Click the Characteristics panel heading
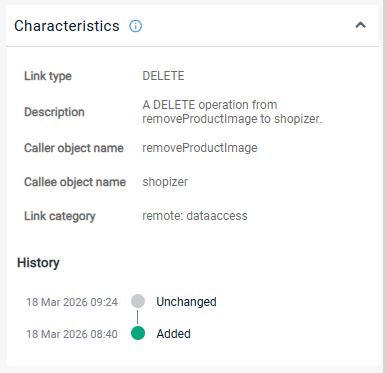Viewport: 386px width, 373px height. (x=67, y=26)
